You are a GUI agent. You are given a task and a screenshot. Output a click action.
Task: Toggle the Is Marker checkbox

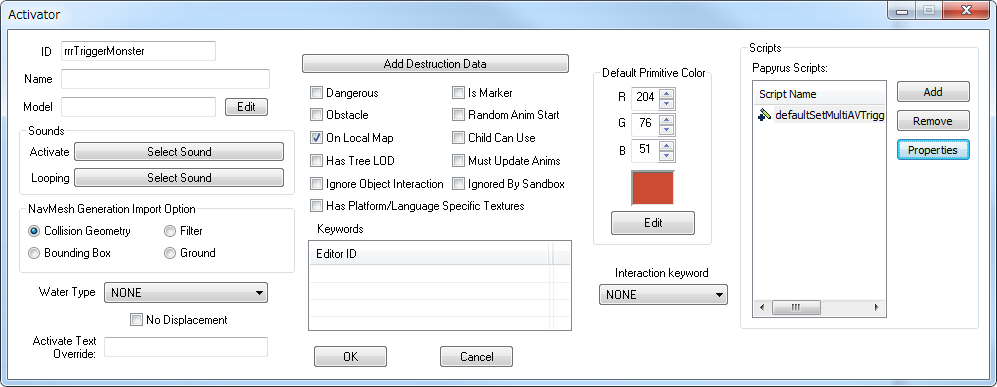458,93
